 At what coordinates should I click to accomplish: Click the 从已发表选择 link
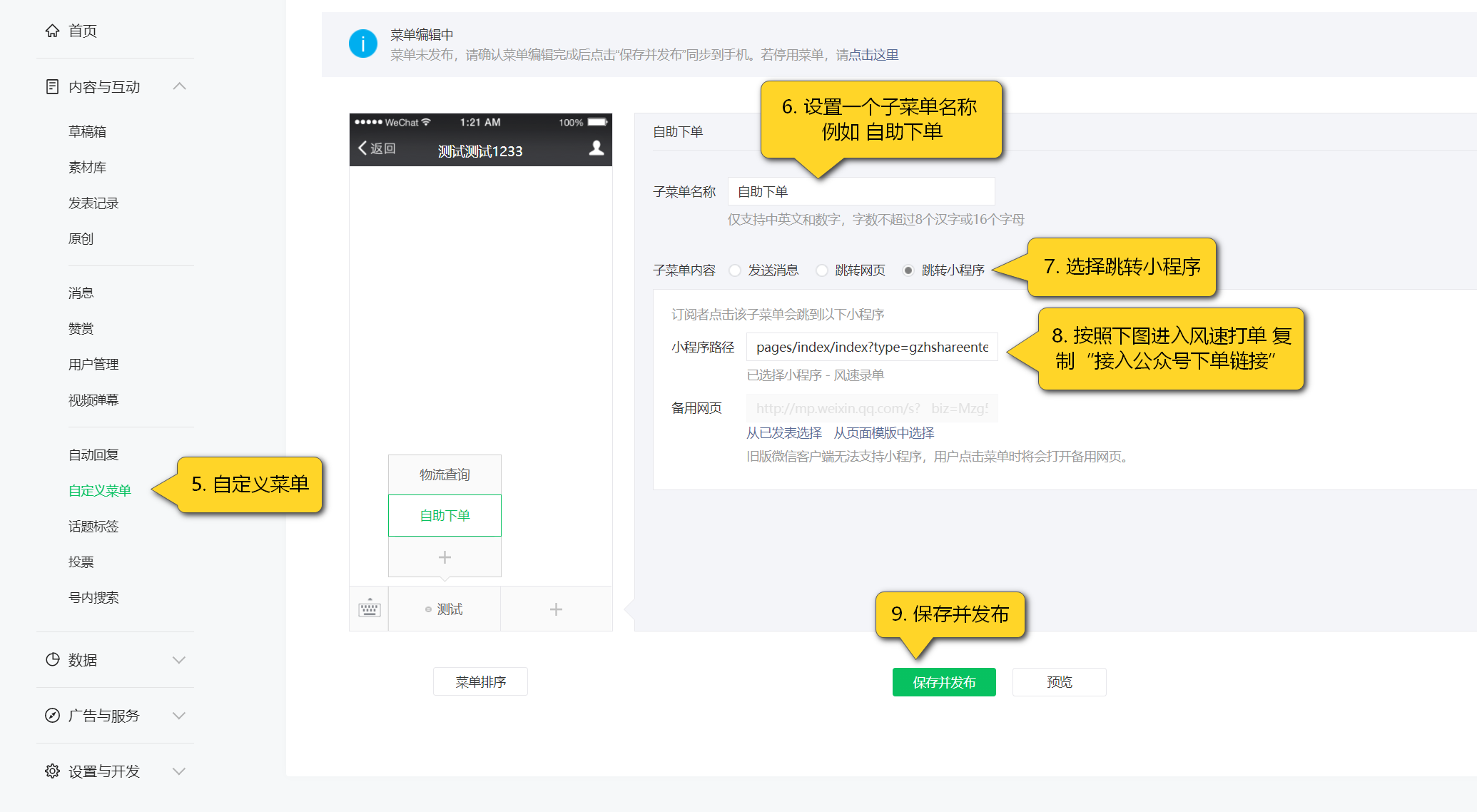click(784, 433)
